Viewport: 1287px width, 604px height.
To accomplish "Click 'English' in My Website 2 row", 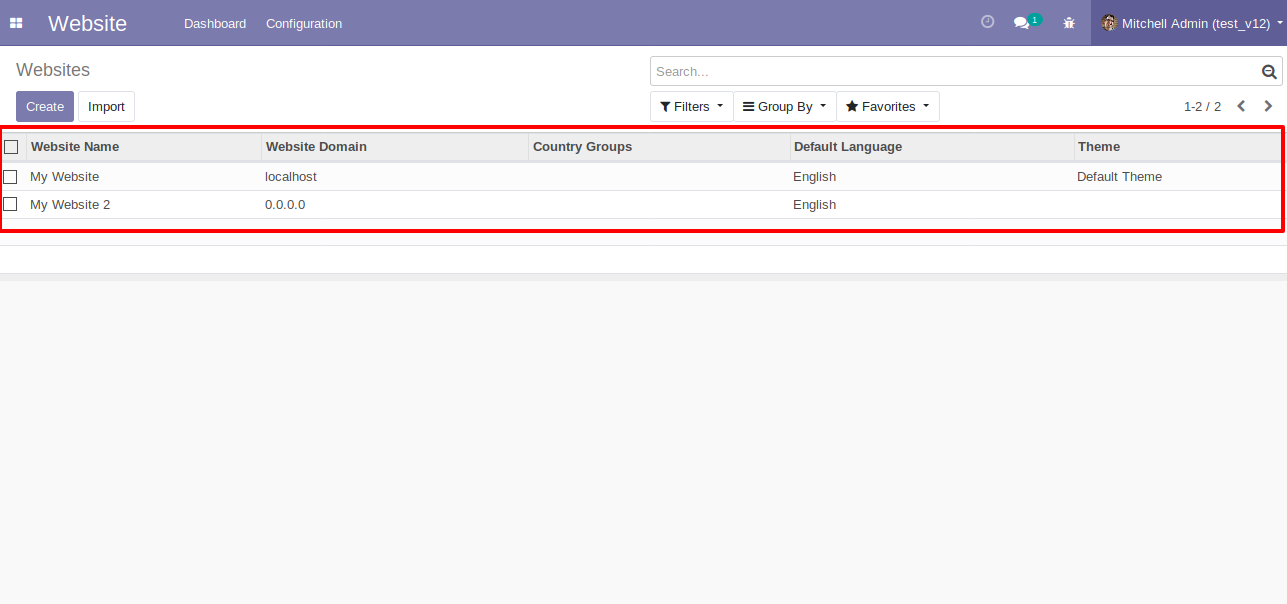I will point(814,205).
